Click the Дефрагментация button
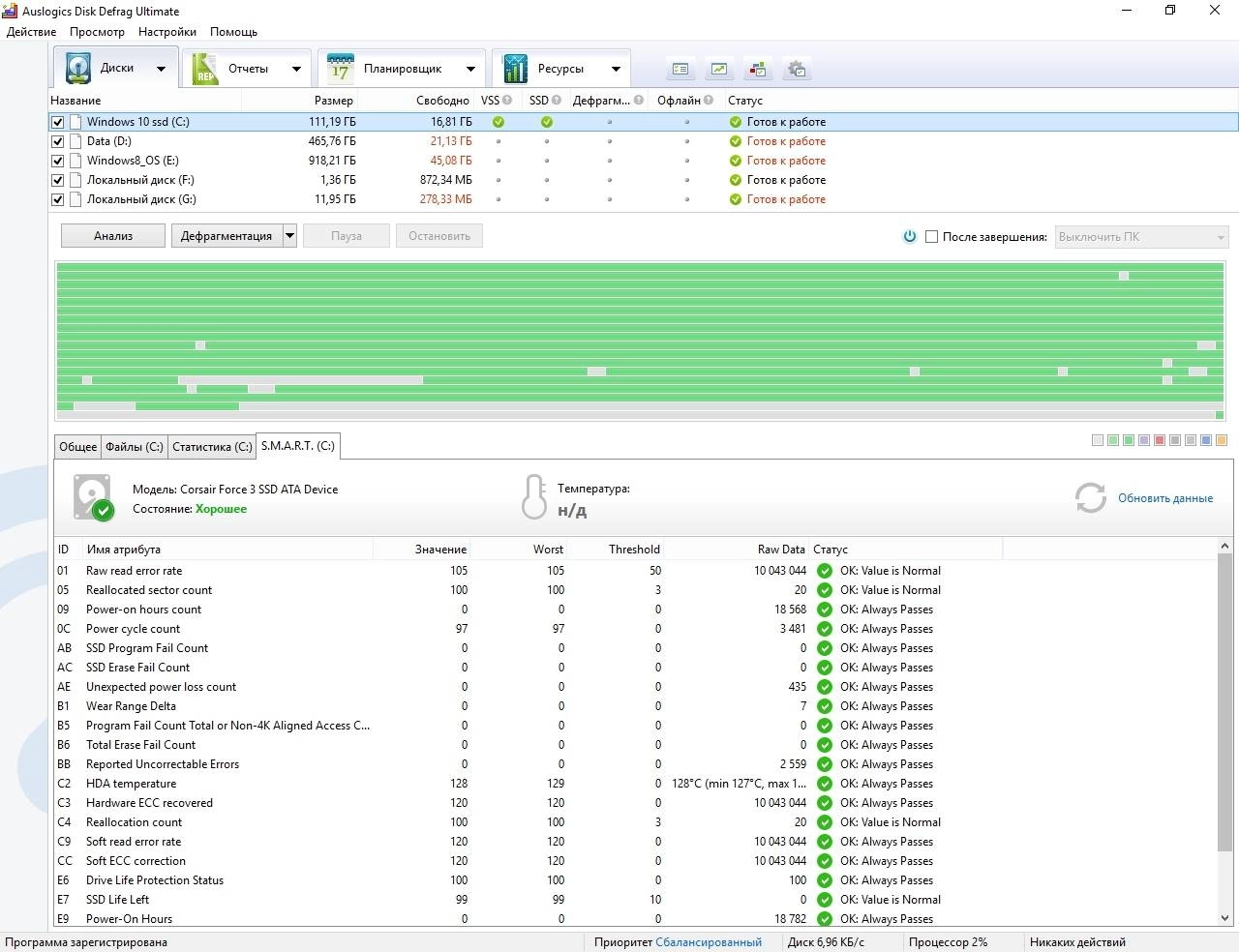 tap(227, 236)
